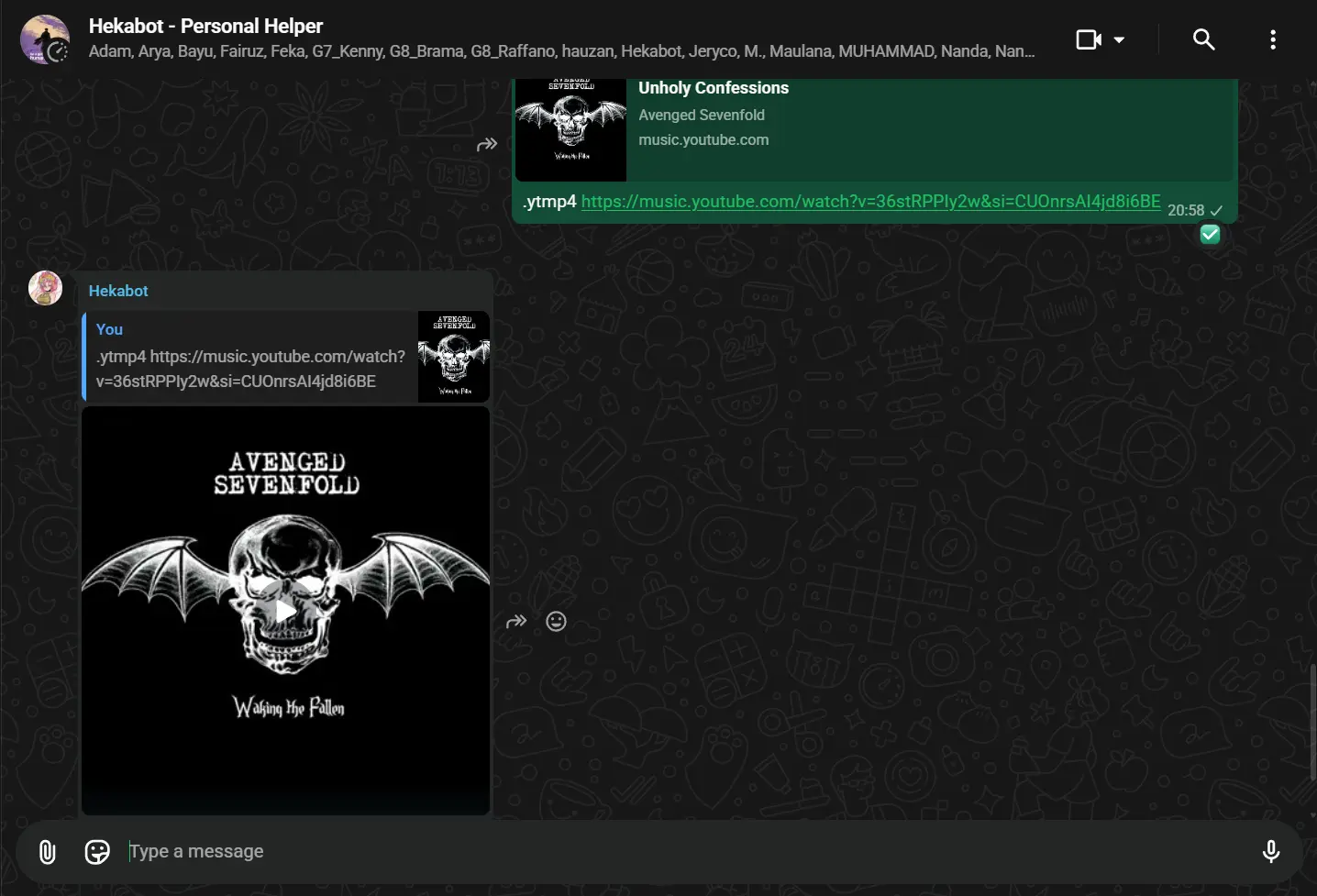Play the Avenged Sevenfold video
Image resolution: width=1317 pixels, height=896 pixels.
click(x=285, y=611)
